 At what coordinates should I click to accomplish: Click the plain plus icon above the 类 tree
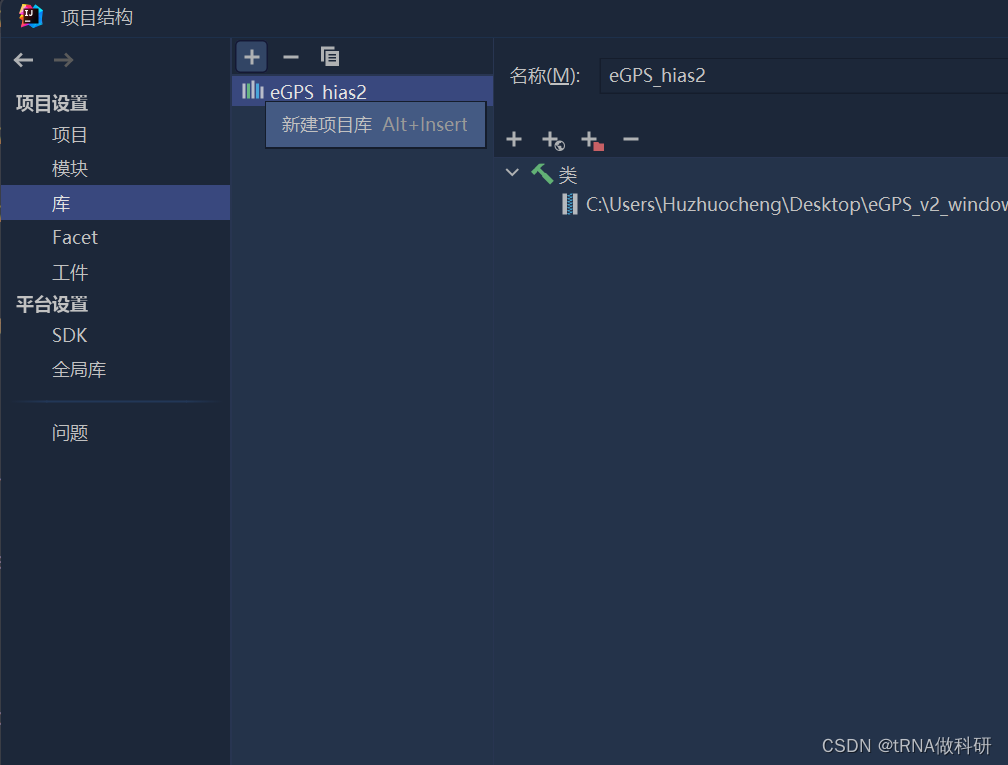513,140
